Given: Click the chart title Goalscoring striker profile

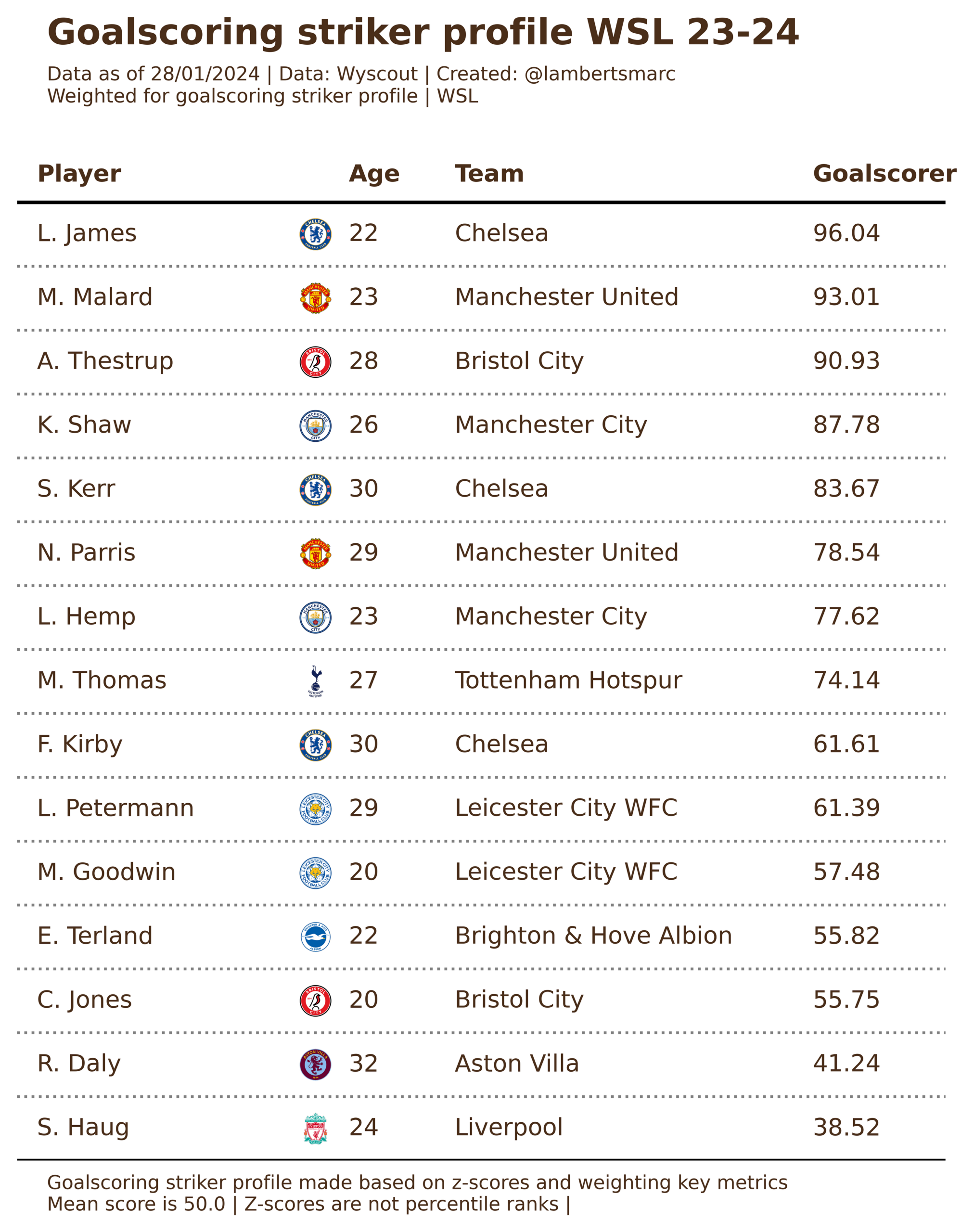Looking at the screenshot, I should coord(423,33).
